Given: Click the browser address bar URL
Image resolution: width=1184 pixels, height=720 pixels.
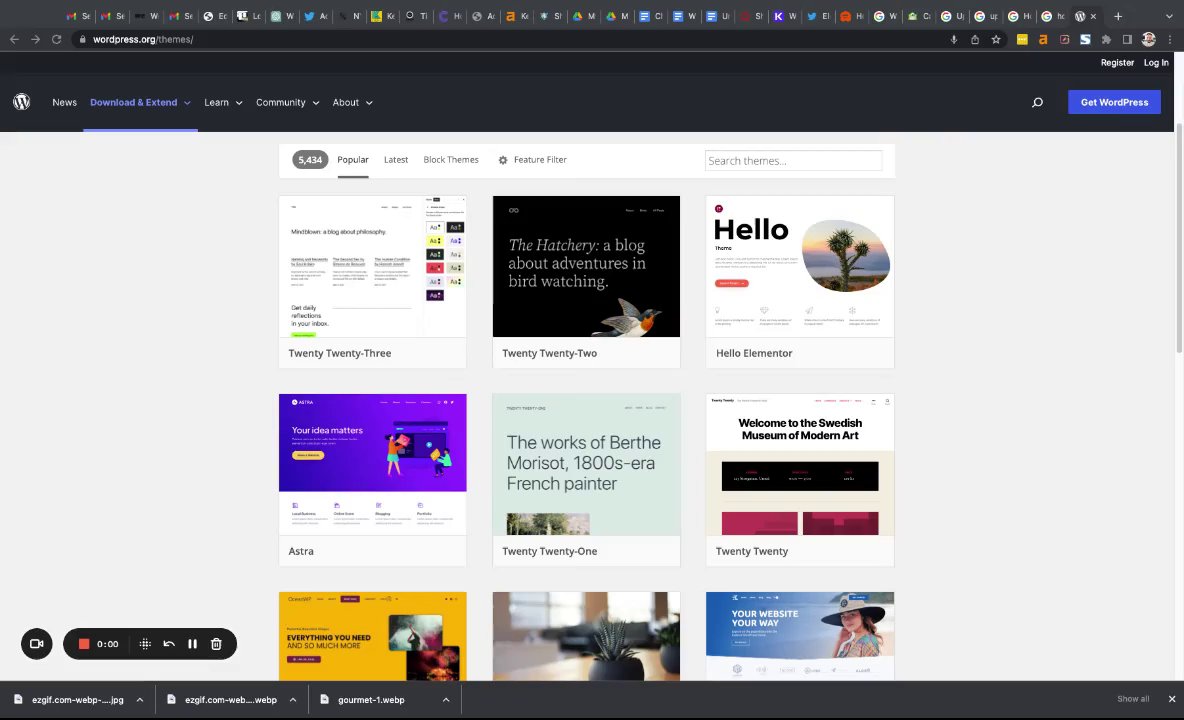Looking at the screenshot, I should (143, 39).
